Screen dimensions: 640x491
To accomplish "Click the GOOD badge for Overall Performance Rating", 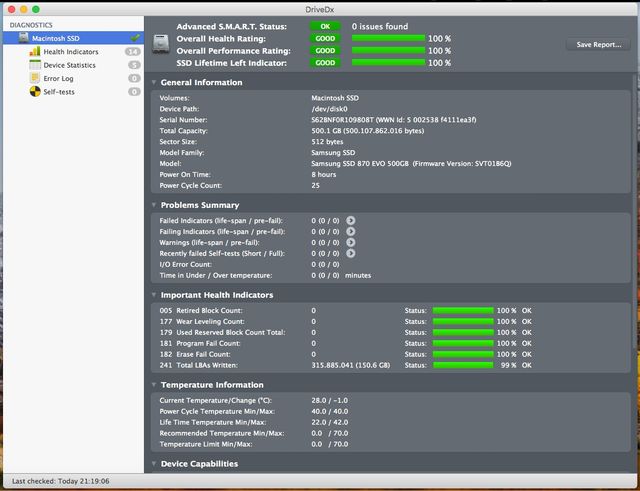I will pos(325,51).
